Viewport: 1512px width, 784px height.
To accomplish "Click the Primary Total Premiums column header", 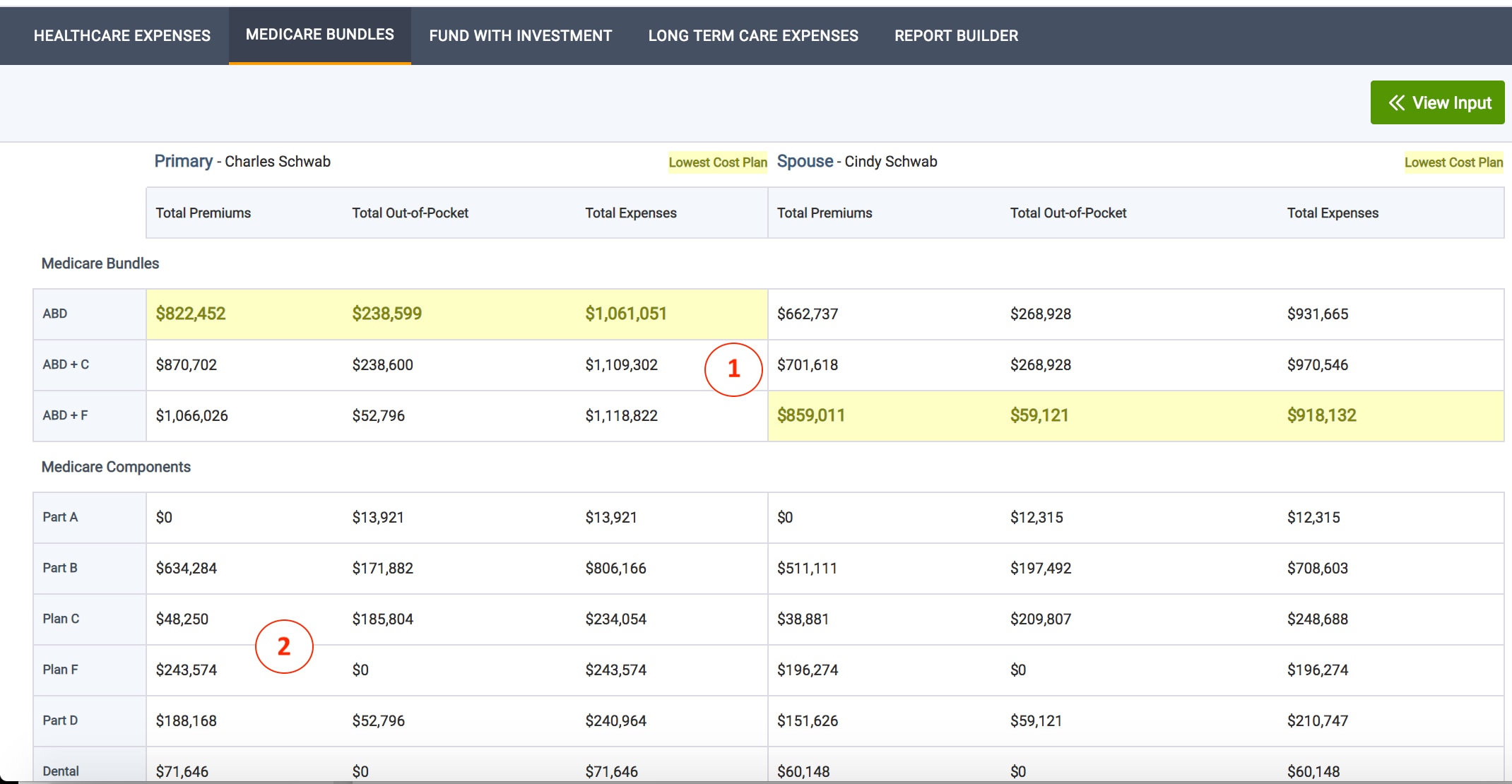I will tap(203, 213).
